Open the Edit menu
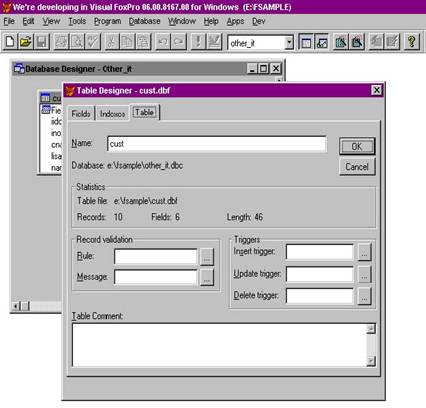The height and width of the screenshot is (408, 426). click(x=28, y=21)
